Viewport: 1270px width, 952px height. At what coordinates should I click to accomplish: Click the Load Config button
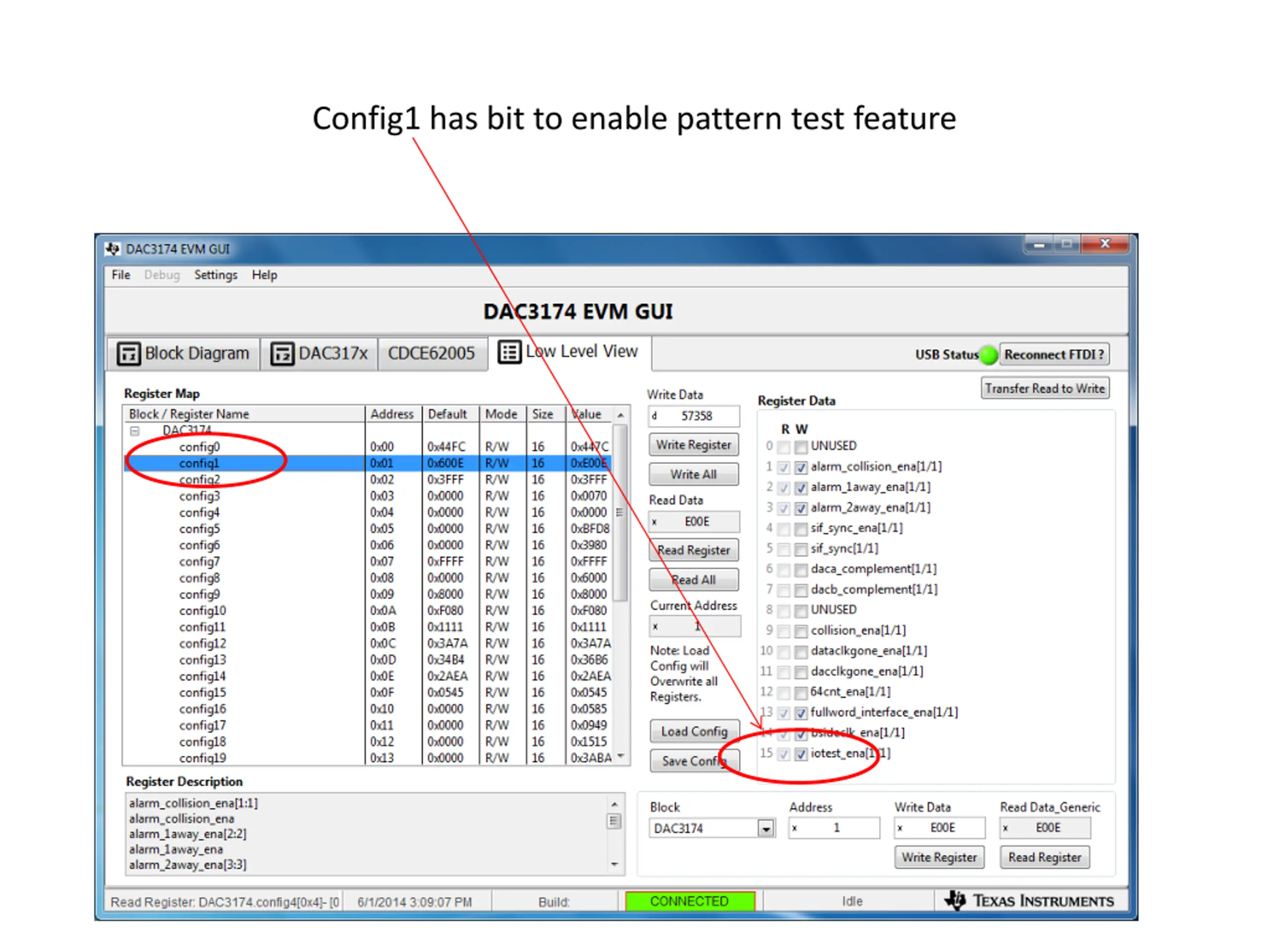pos(694,731)
